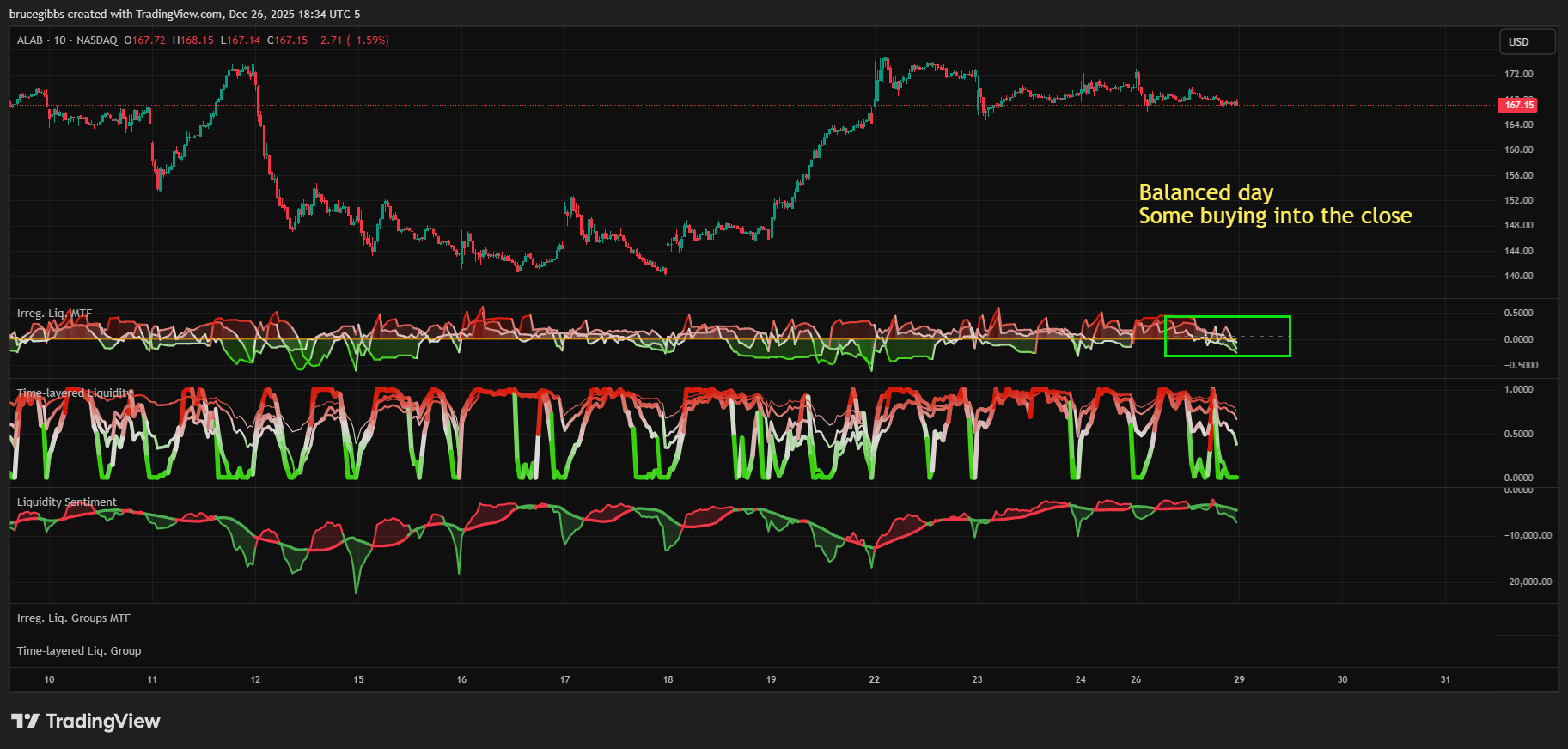Click 'Some buying into the close' note
This screenshot has height=749, width=1568.
pos(1275,216)
